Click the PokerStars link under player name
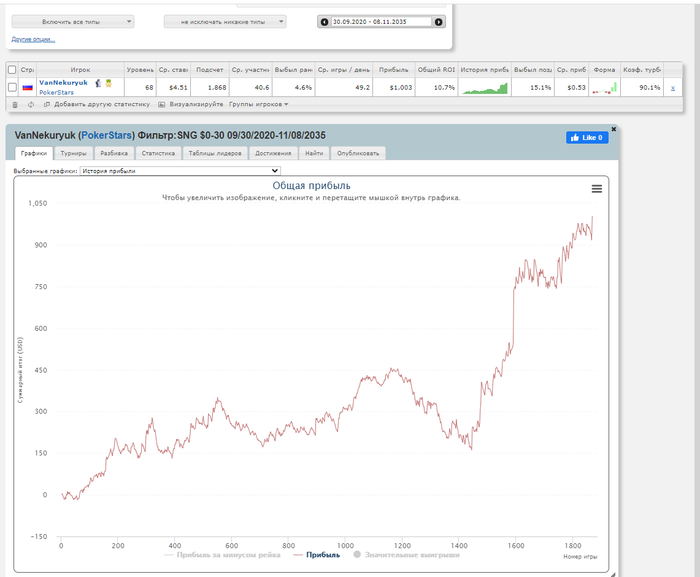The height and width of the screenshot is (577, 700). [57, 92]
